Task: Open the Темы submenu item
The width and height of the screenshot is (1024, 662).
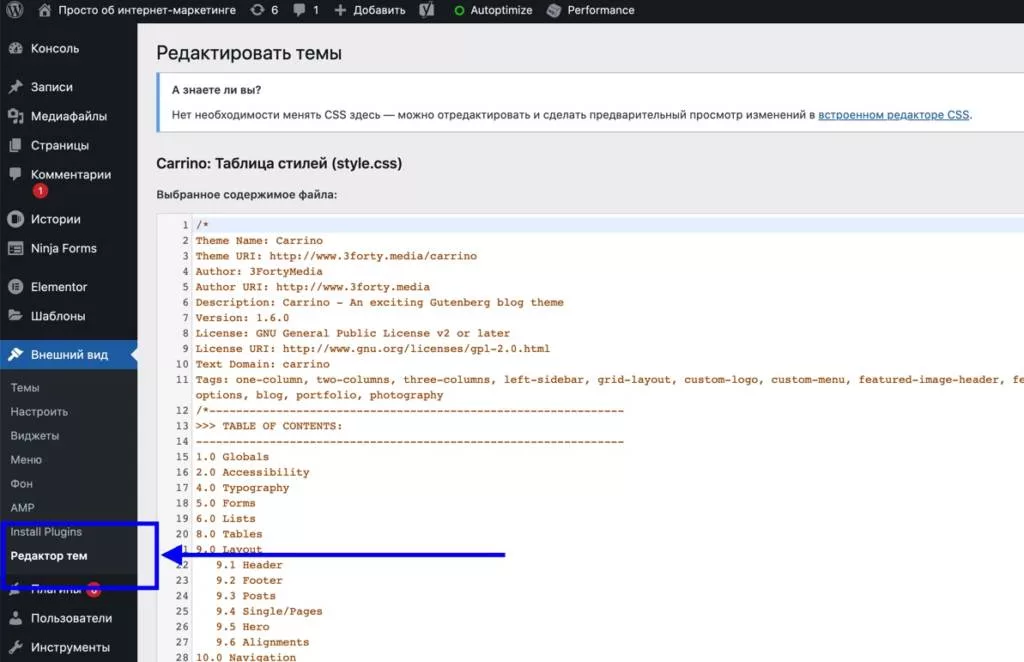Action: click(x=25, y=388)
